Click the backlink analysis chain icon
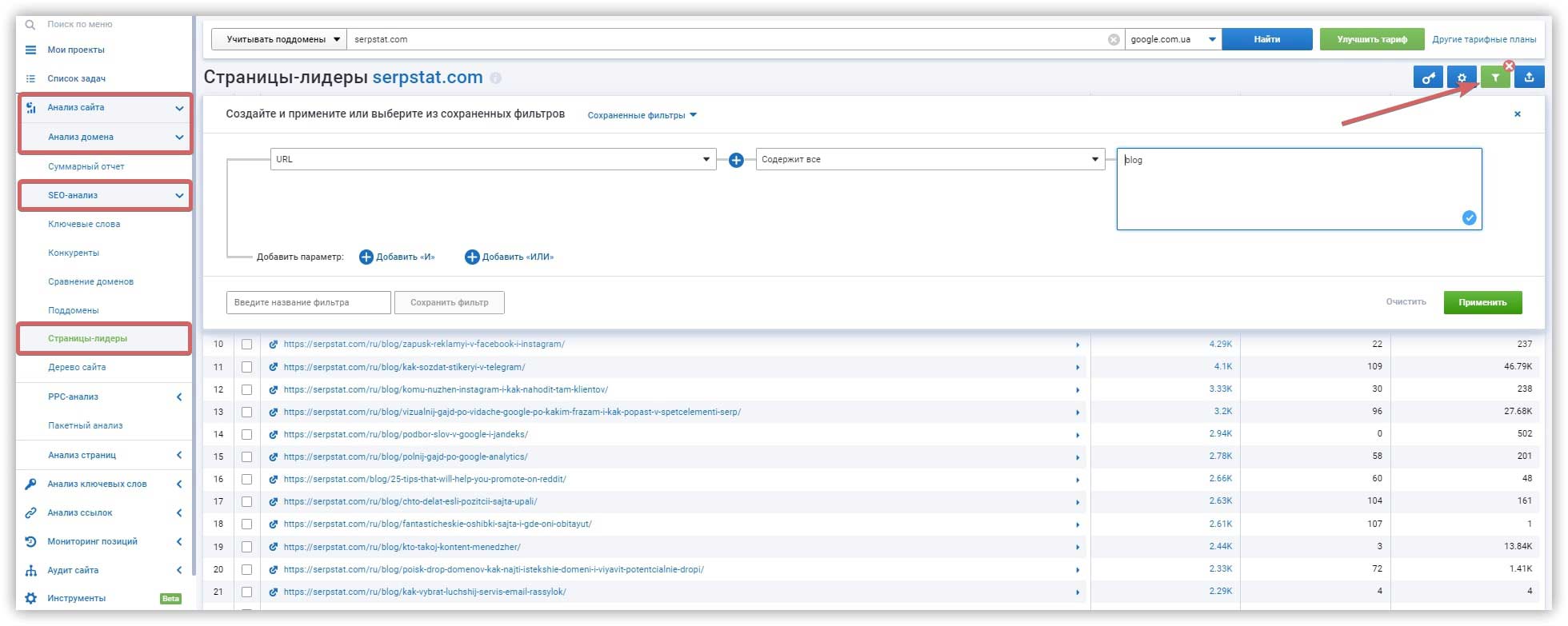Screen dimensions: 1568x626 (x=30, y=512)
